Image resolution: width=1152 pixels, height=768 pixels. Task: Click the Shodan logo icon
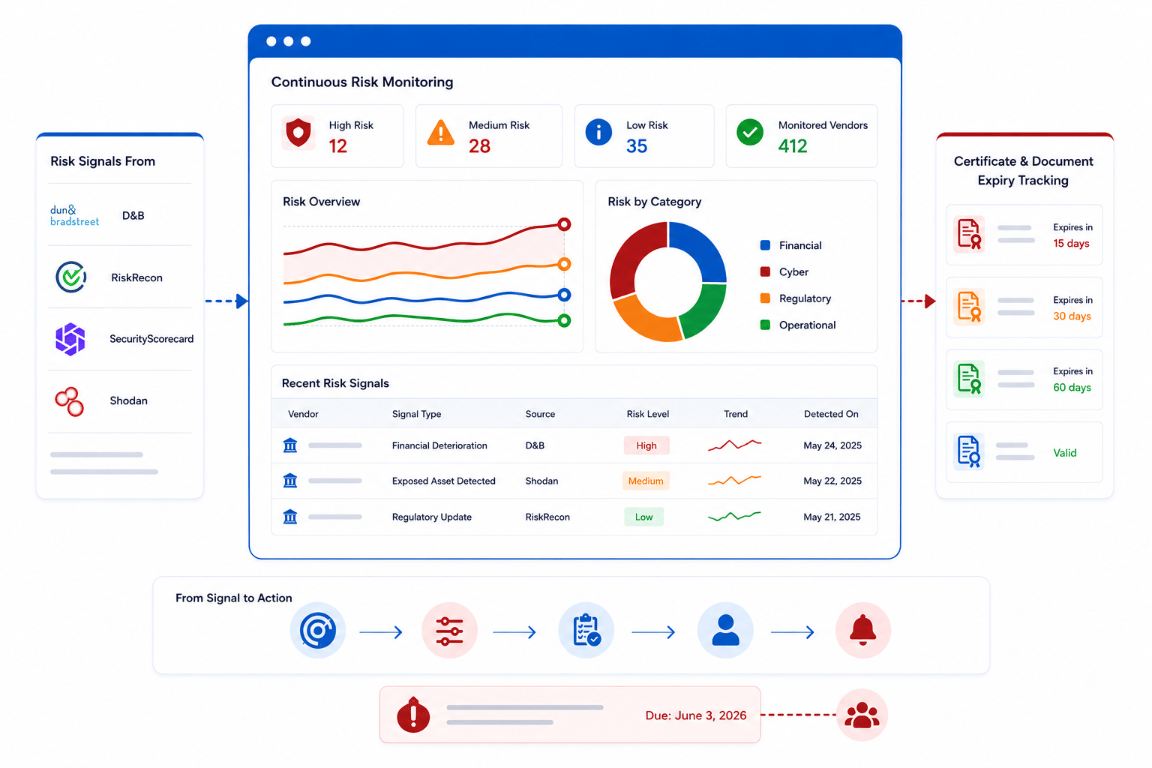(x=70, y=401)
